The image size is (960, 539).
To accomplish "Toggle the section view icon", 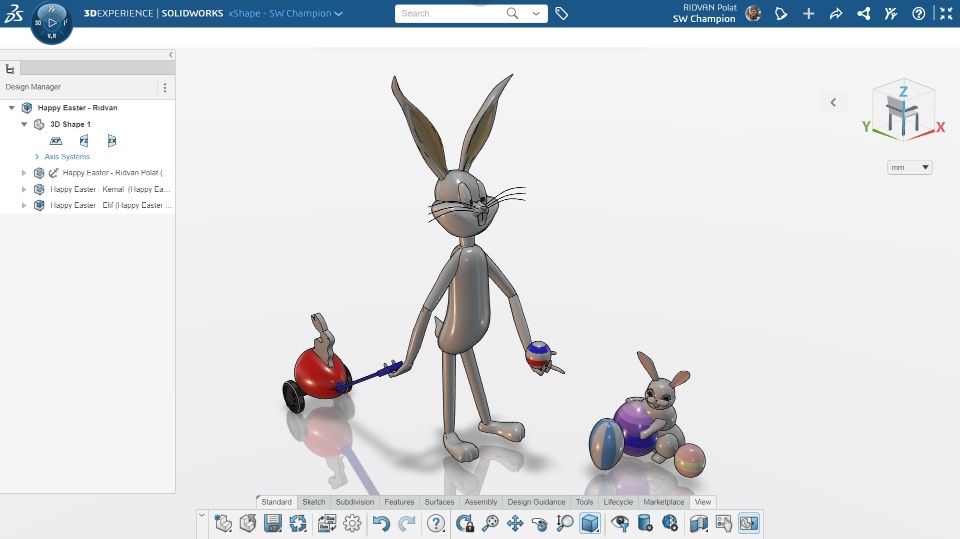I will (x=699, y=523).
